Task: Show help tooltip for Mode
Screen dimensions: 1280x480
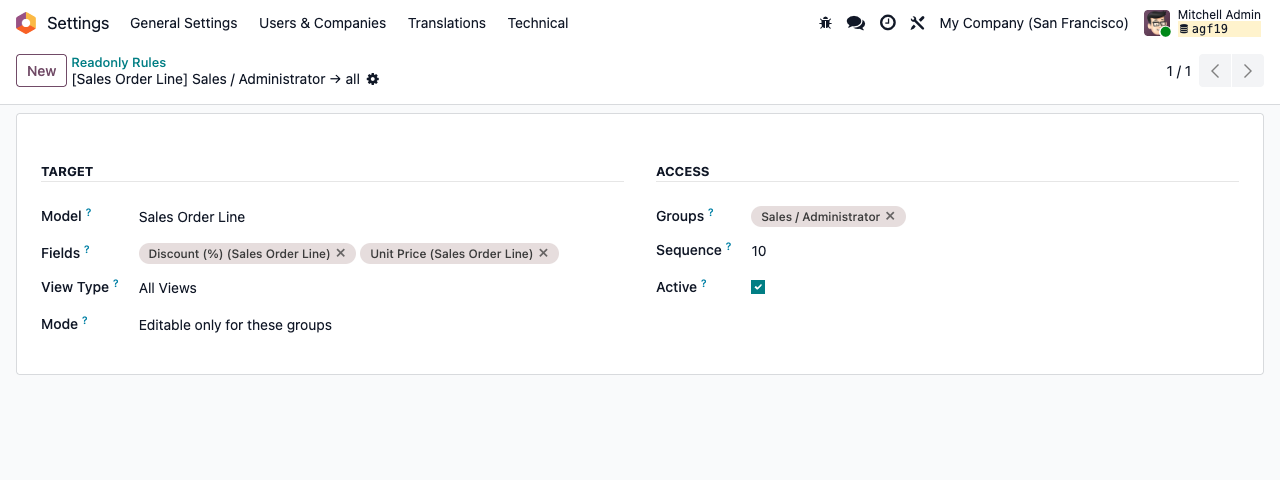Action: (x=85, y=320)
